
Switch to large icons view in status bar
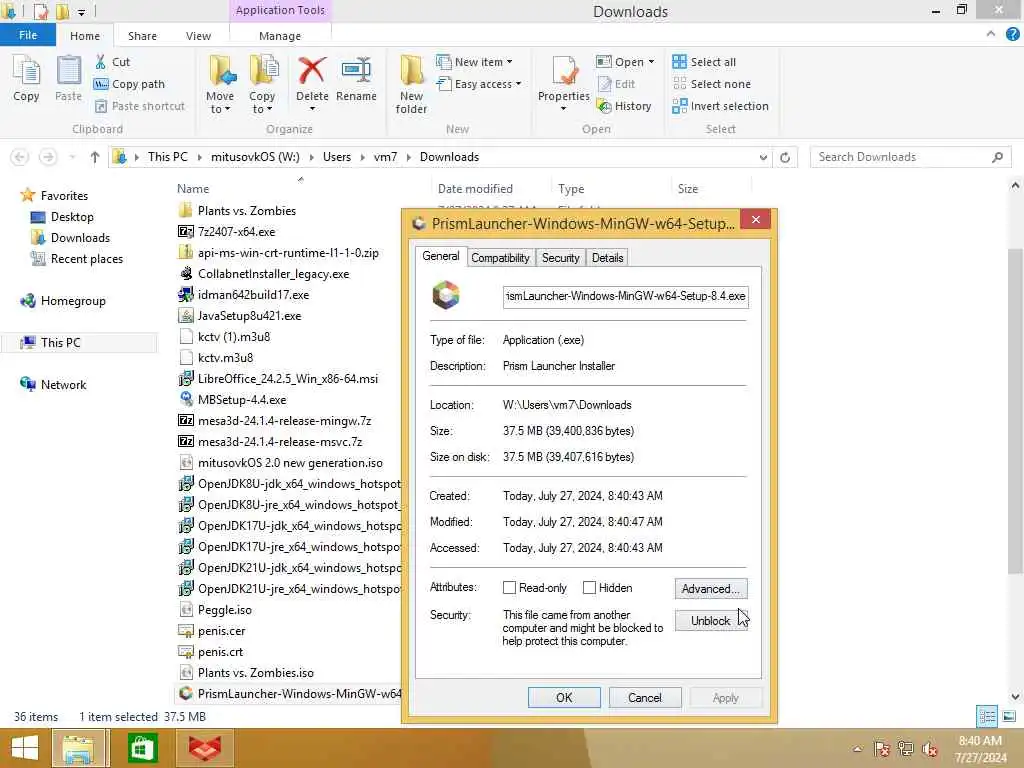click(1009, 716)
